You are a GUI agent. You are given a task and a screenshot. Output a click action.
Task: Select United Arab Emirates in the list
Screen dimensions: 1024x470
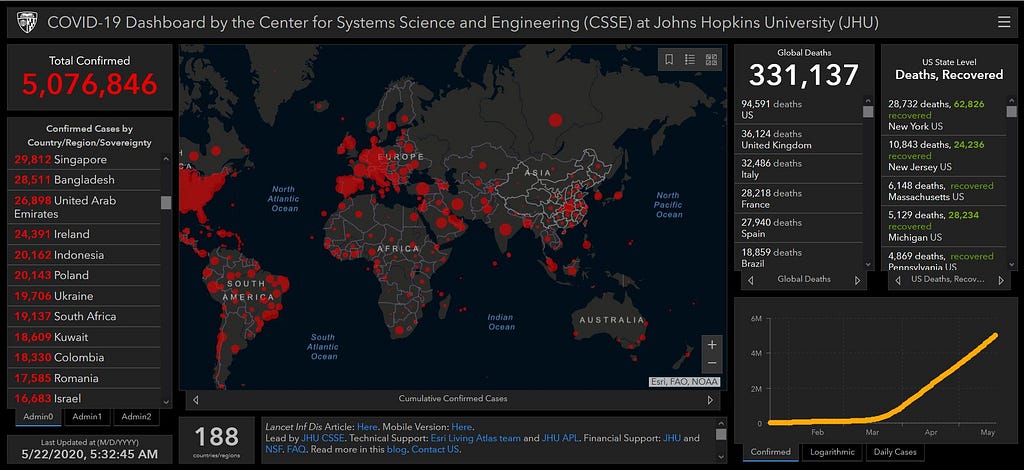click(x=84, y=207)
